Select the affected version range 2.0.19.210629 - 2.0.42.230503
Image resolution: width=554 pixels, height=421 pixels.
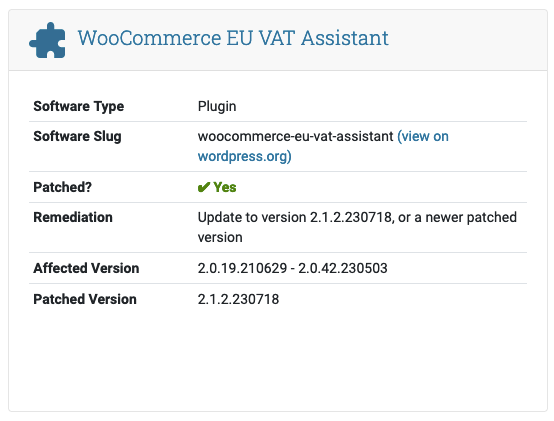(x=293, y=268)
